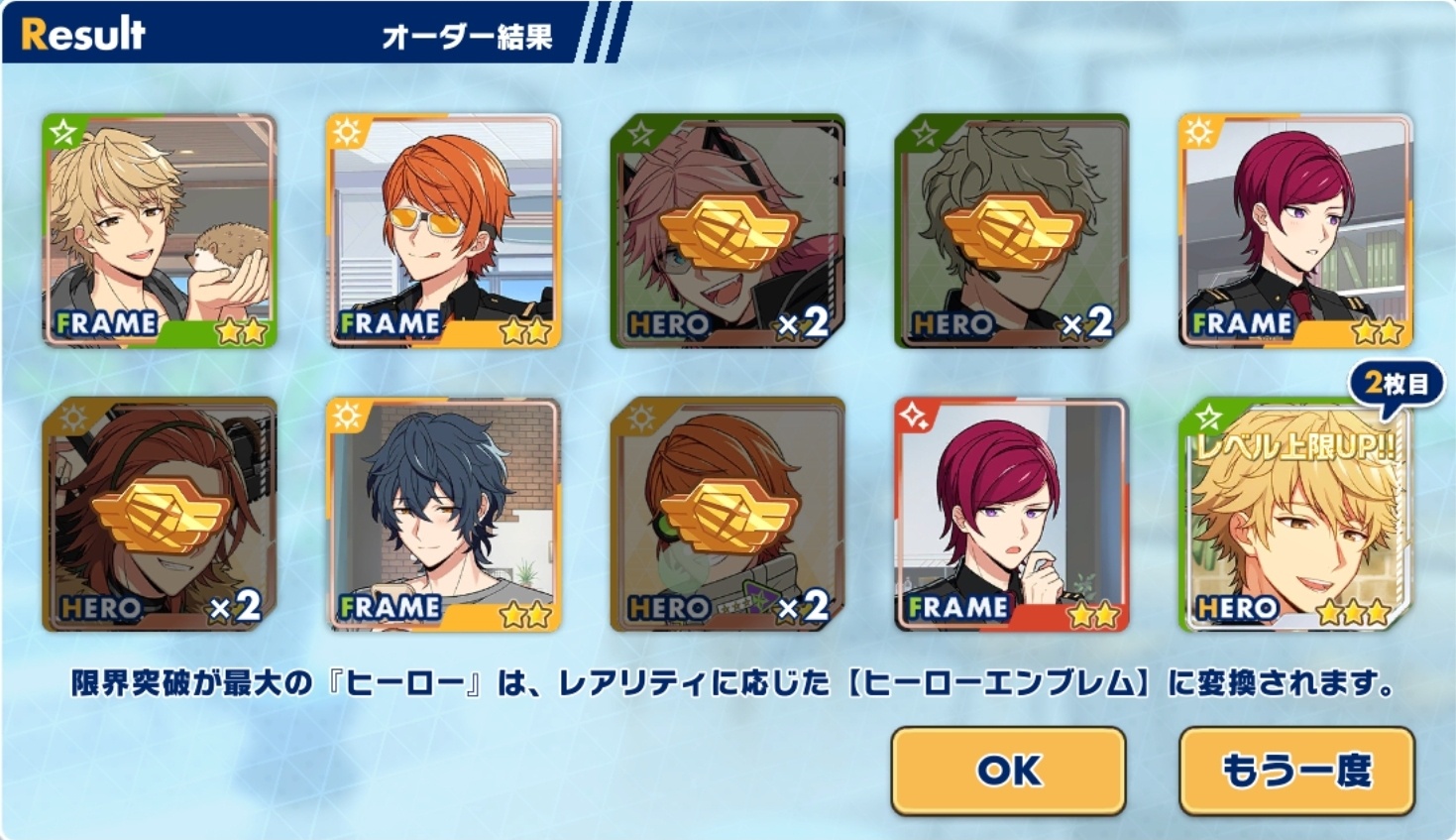Click the レベル上限UP!! banner text
Viewport: 1456px width, 840px height.
tap(1296, 447)
